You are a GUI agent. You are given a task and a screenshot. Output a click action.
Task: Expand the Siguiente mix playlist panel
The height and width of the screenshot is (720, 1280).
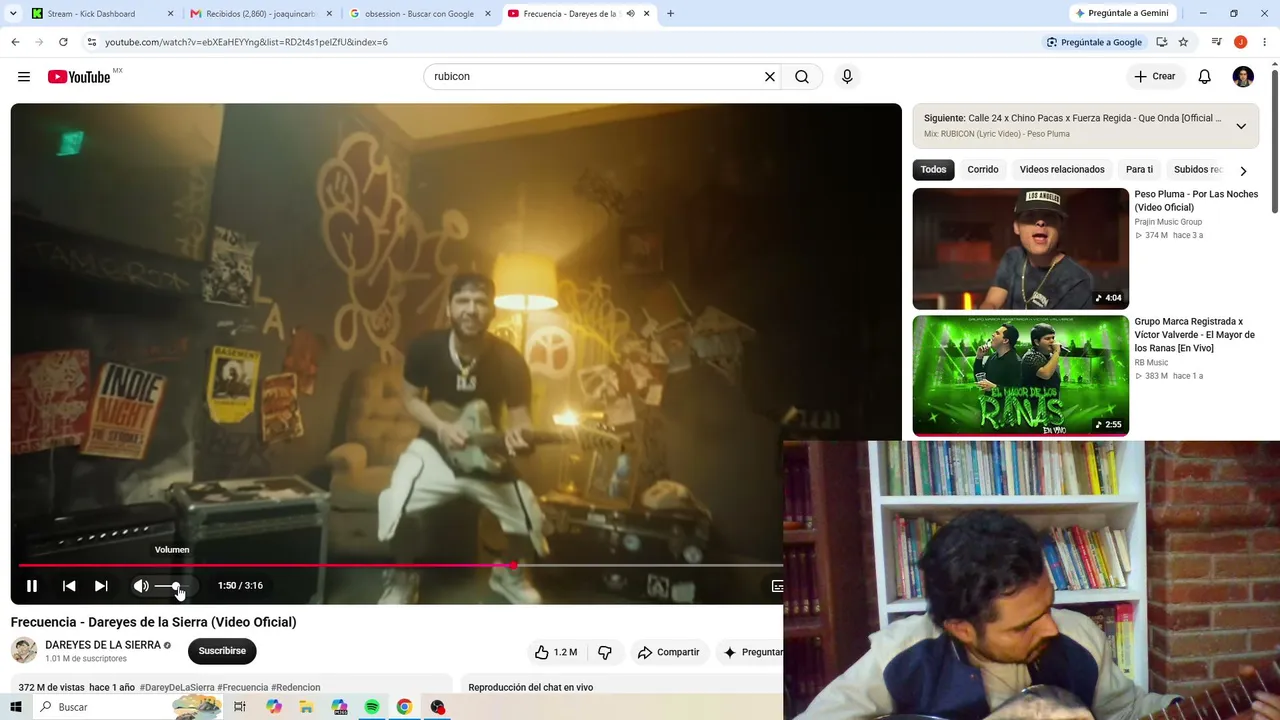tap(1241, 126)
